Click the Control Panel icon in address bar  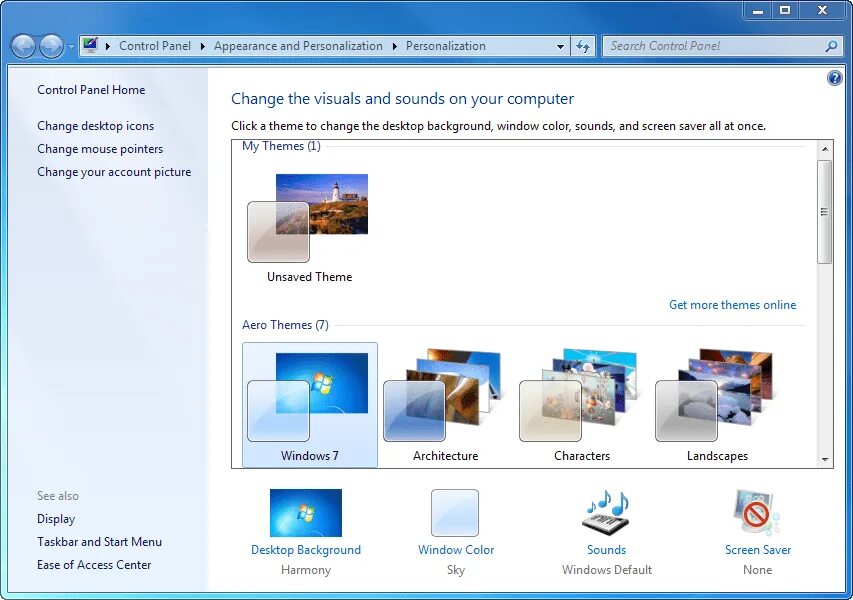(90, 46)
